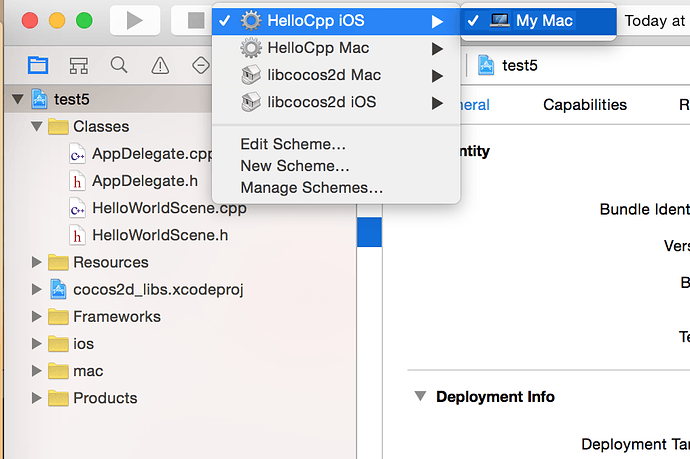Collapse the Deployment Info section

421,396
